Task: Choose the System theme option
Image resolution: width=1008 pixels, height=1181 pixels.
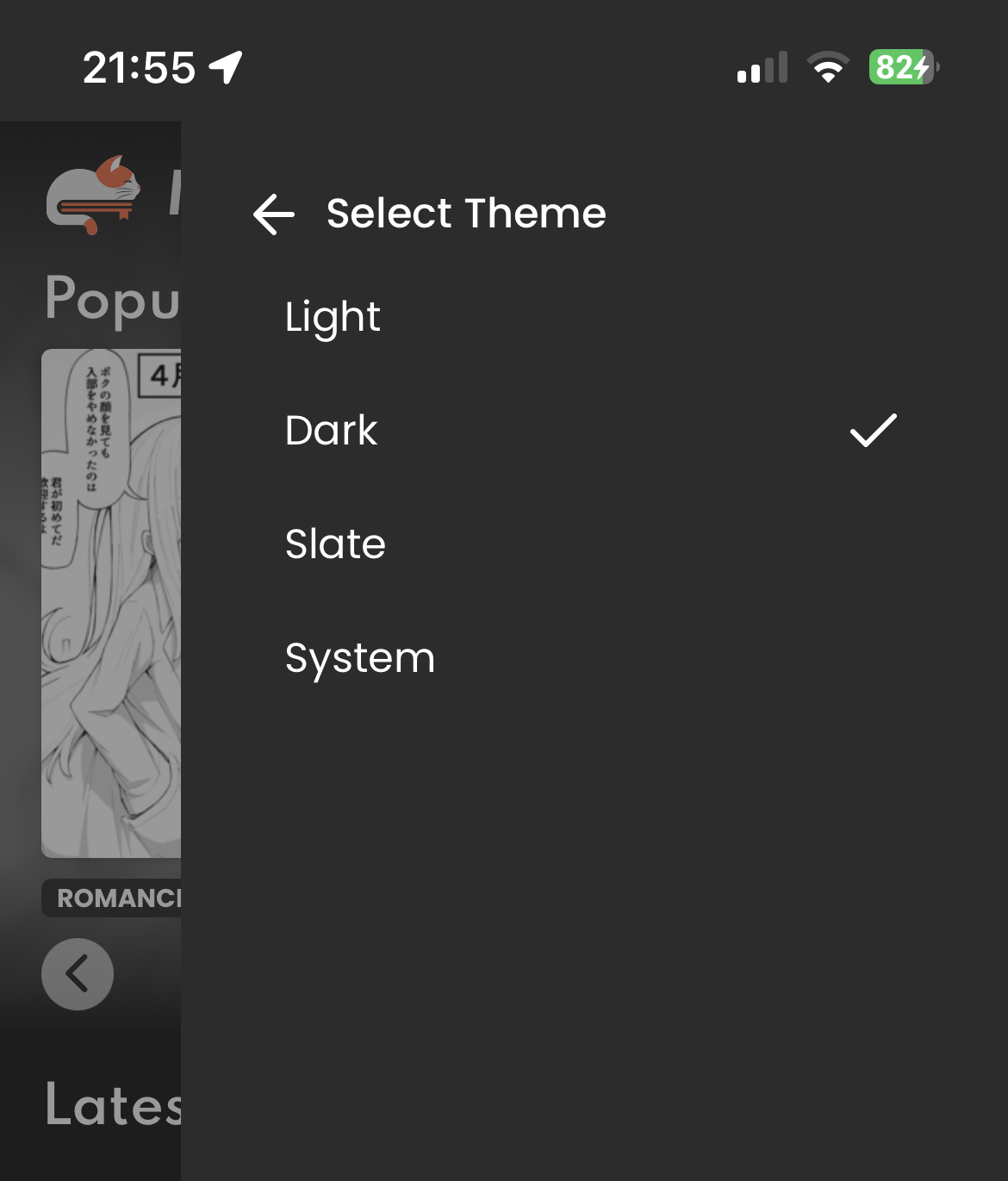Action: click(x=594, y=658)
